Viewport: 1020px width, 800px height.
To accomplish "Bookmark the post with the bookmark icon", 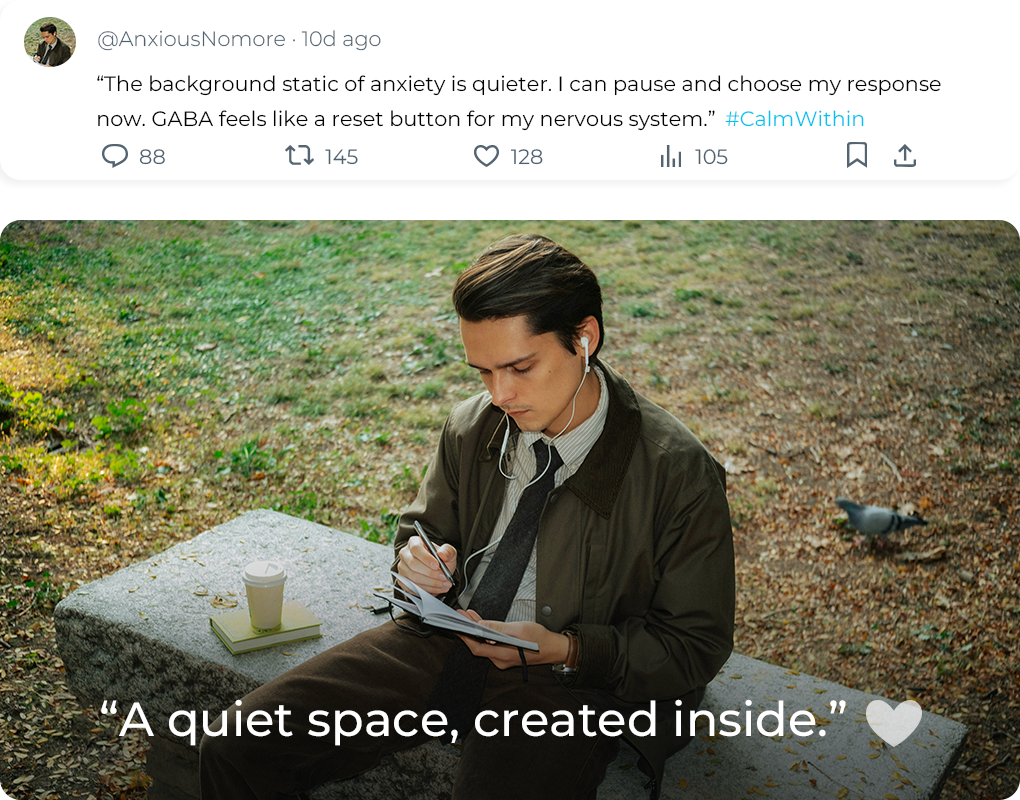I will [x=857, y=155].
